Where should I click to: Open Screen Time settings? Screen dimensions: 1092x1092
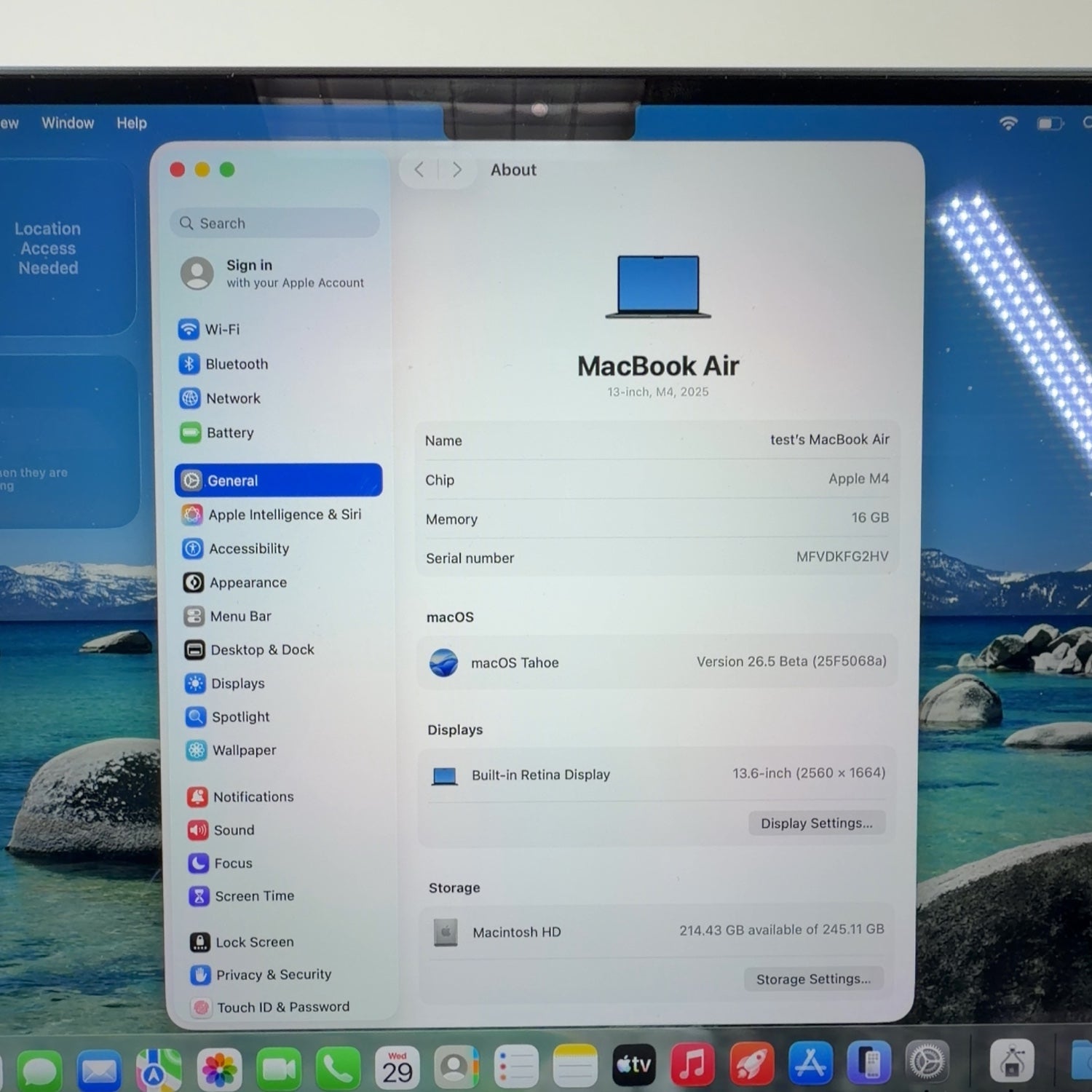point(288,896)
